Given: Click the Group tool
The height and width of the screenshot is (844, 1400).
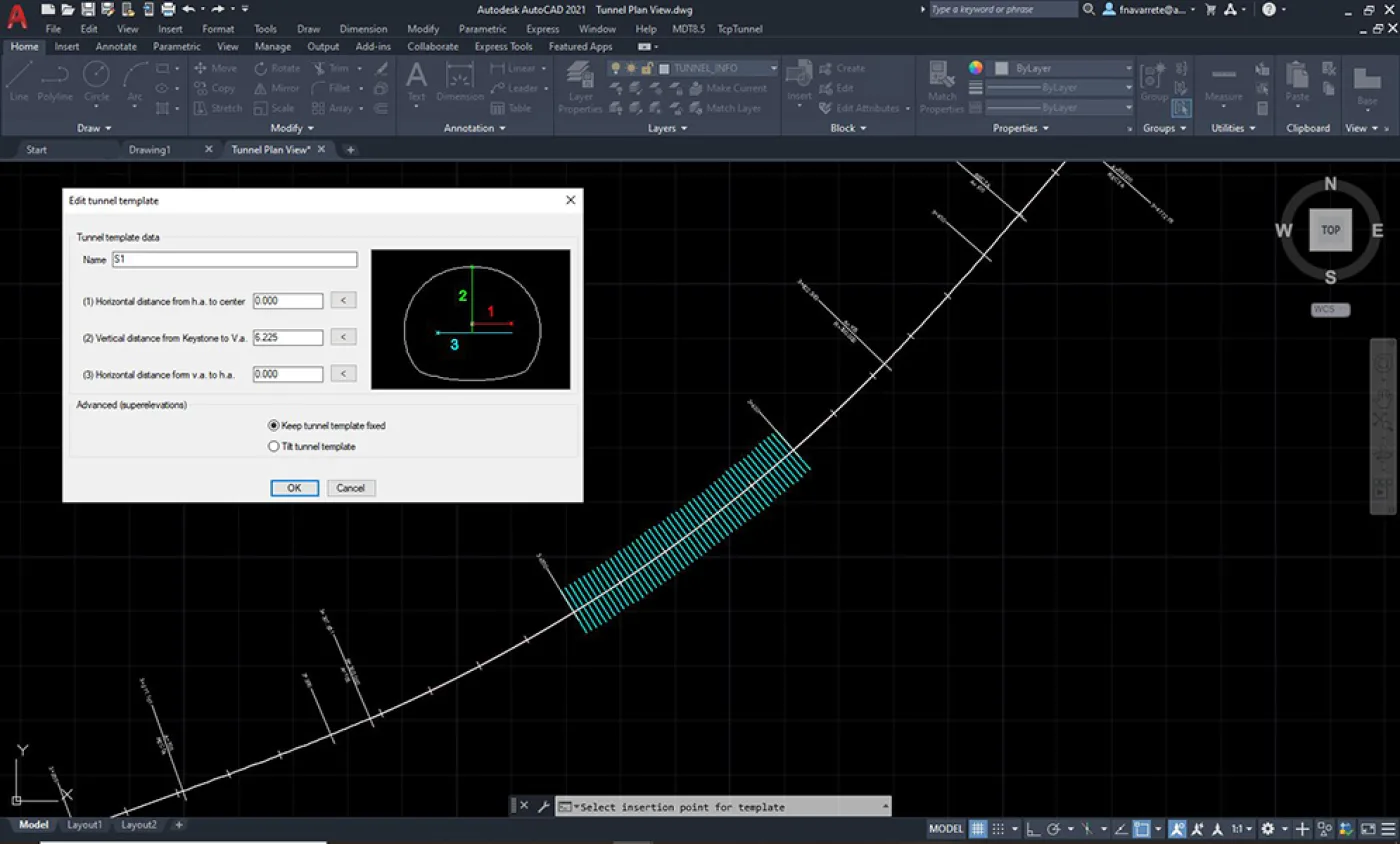Looking at the screenshot, I should pyautogui.click(x=1153, y=82).
